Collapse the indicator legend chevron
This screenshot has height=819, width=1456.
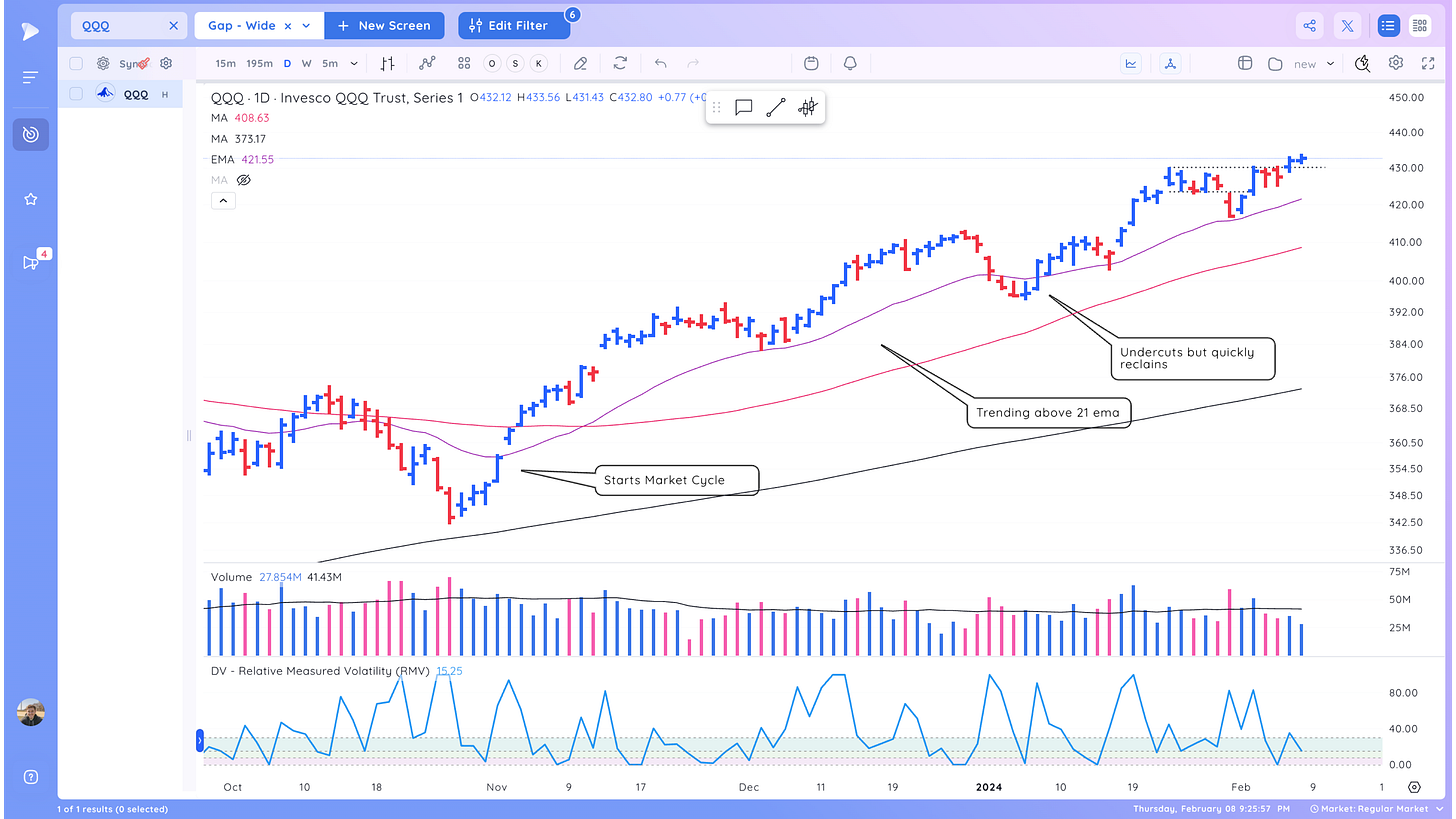223,200
